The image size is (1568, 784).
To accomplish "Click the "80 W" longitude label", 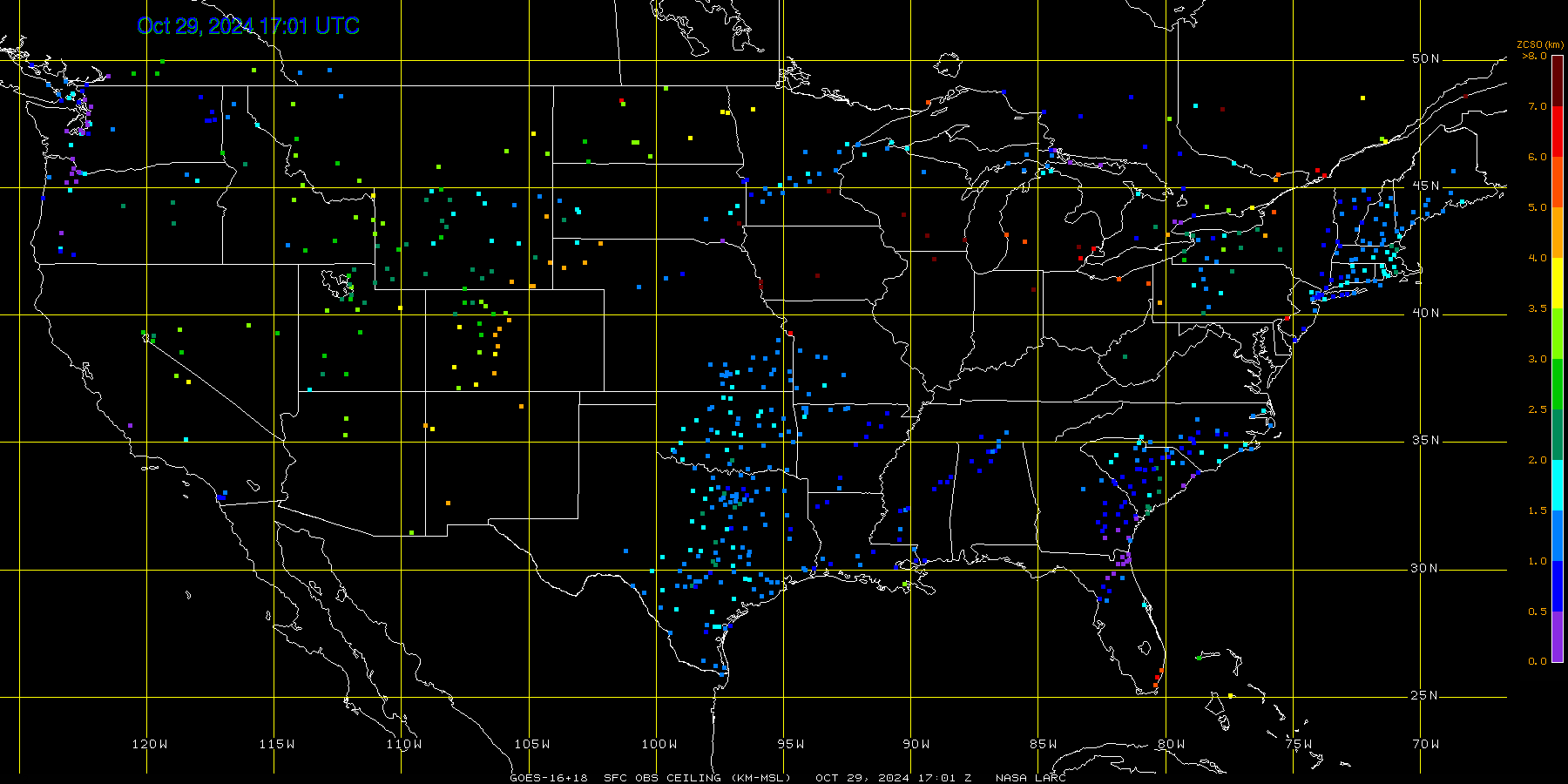I will [x=1171, y=744].
